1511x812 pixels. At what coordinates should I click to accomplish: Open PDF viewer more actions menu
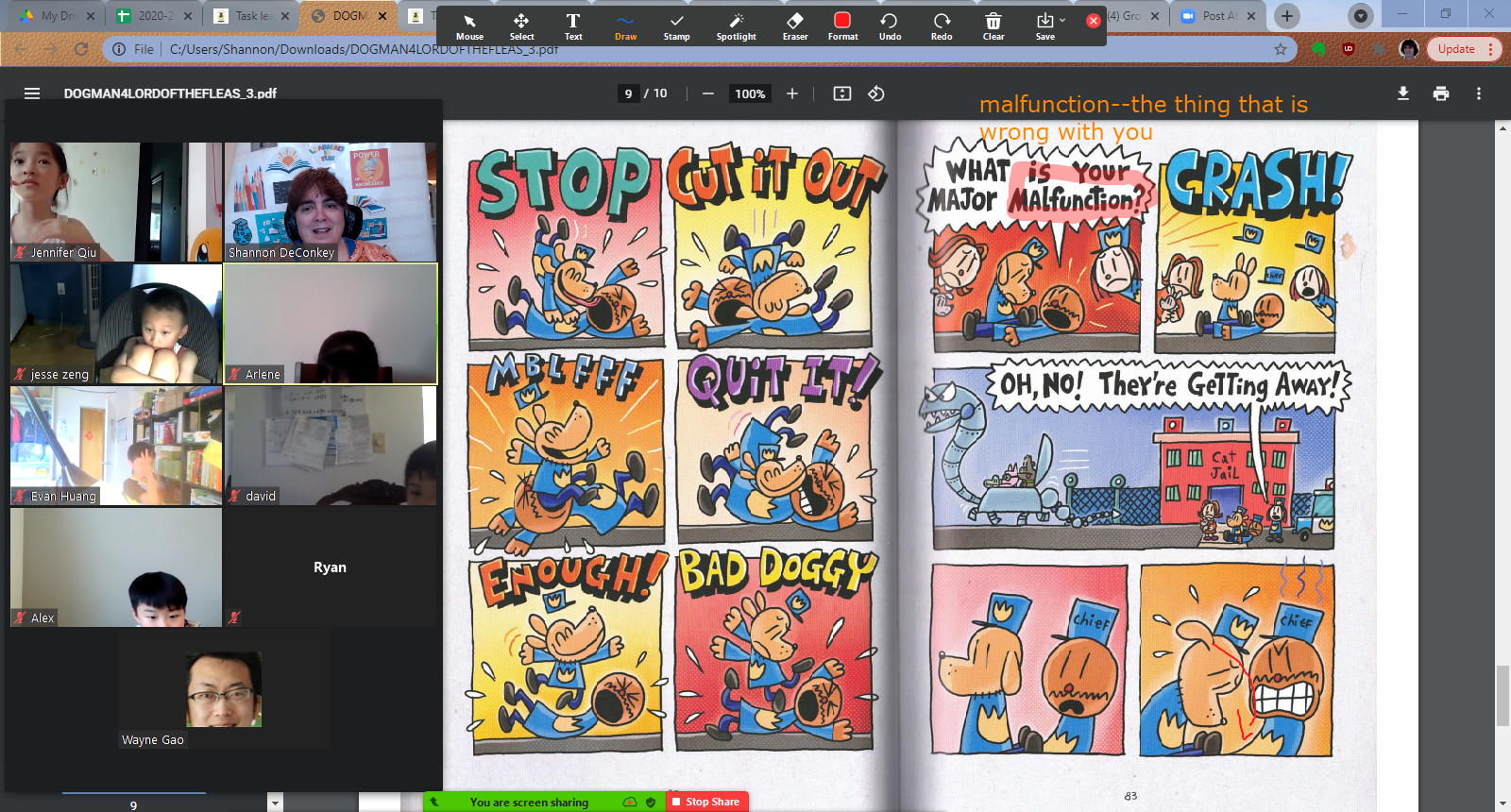click(x=1479, y=93)
